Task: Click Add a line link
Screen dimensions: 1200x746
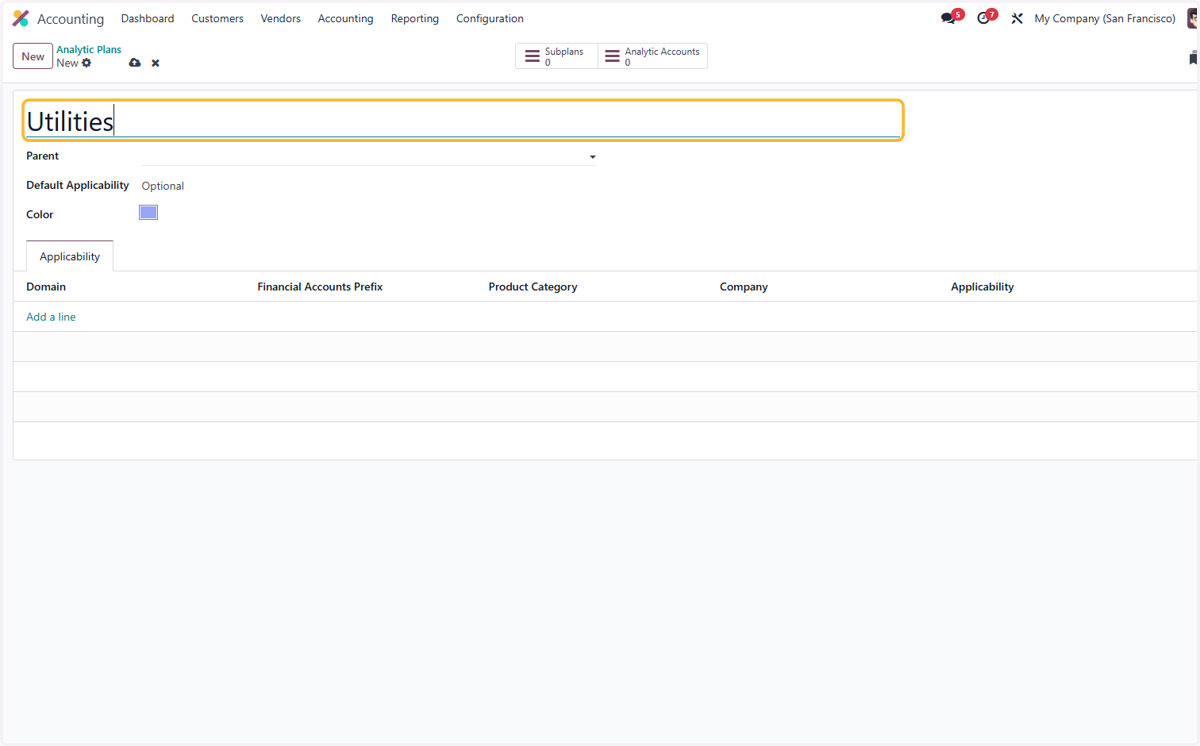Action: (51, 317)
